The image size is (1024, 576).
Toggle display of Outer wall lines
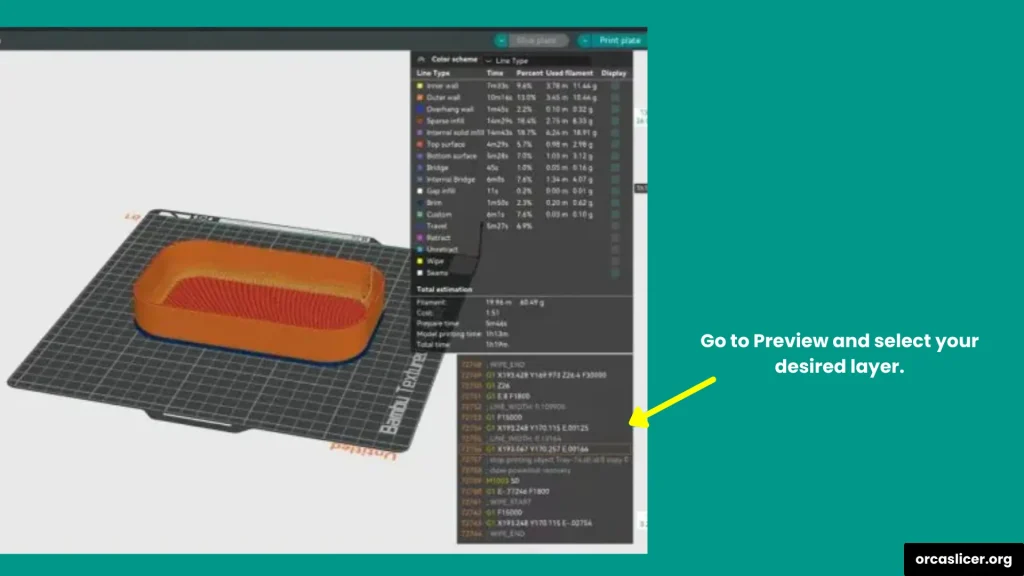(615, 97)
